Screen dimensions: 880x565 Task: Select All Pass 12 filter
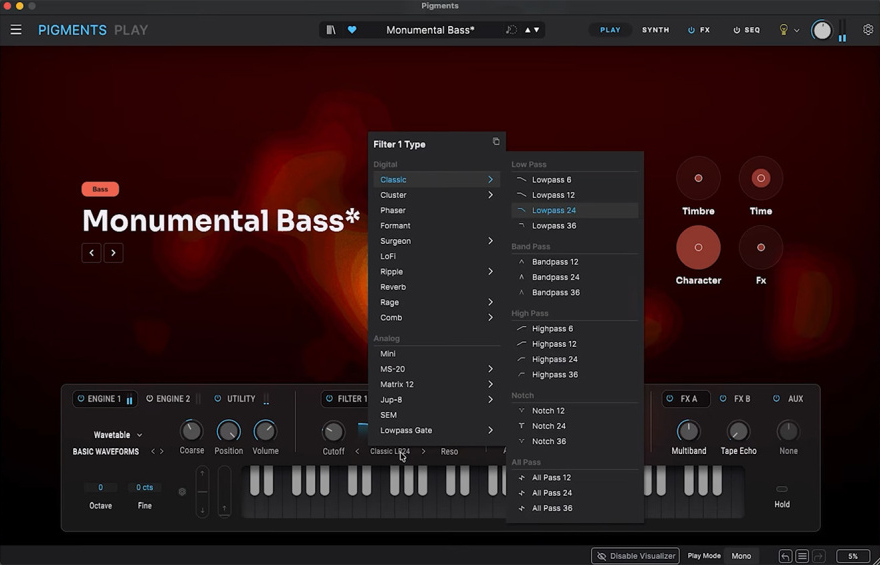click(x=575, y=477)
